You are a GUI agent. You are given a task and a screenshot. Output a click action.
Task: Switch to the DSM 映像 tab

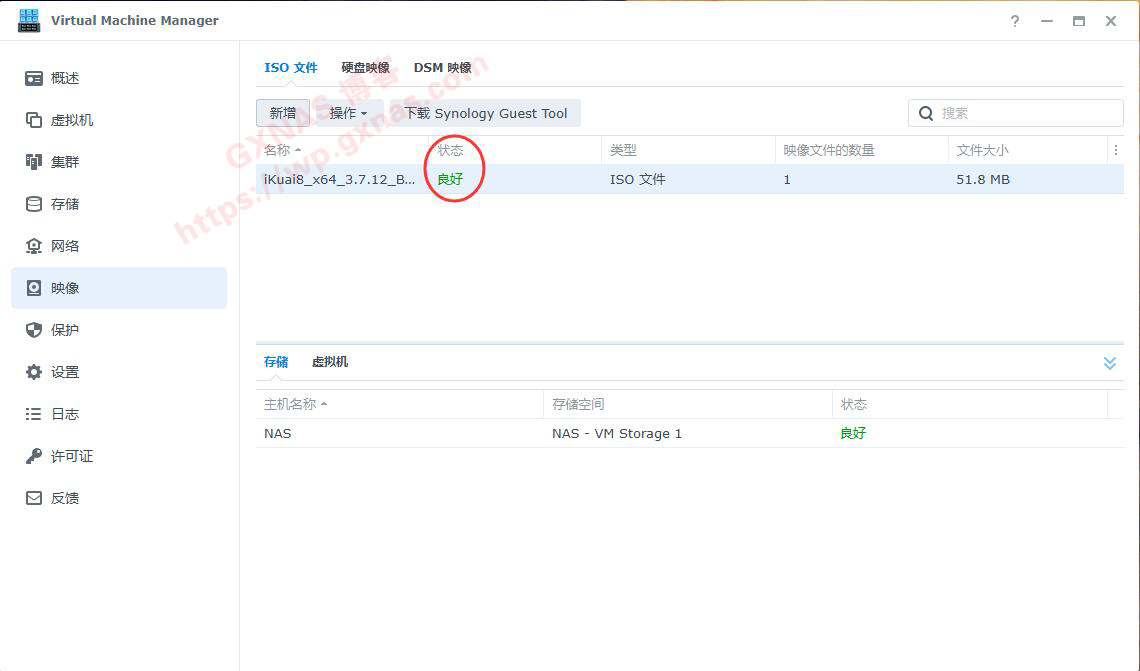click(x=442, y=68)
